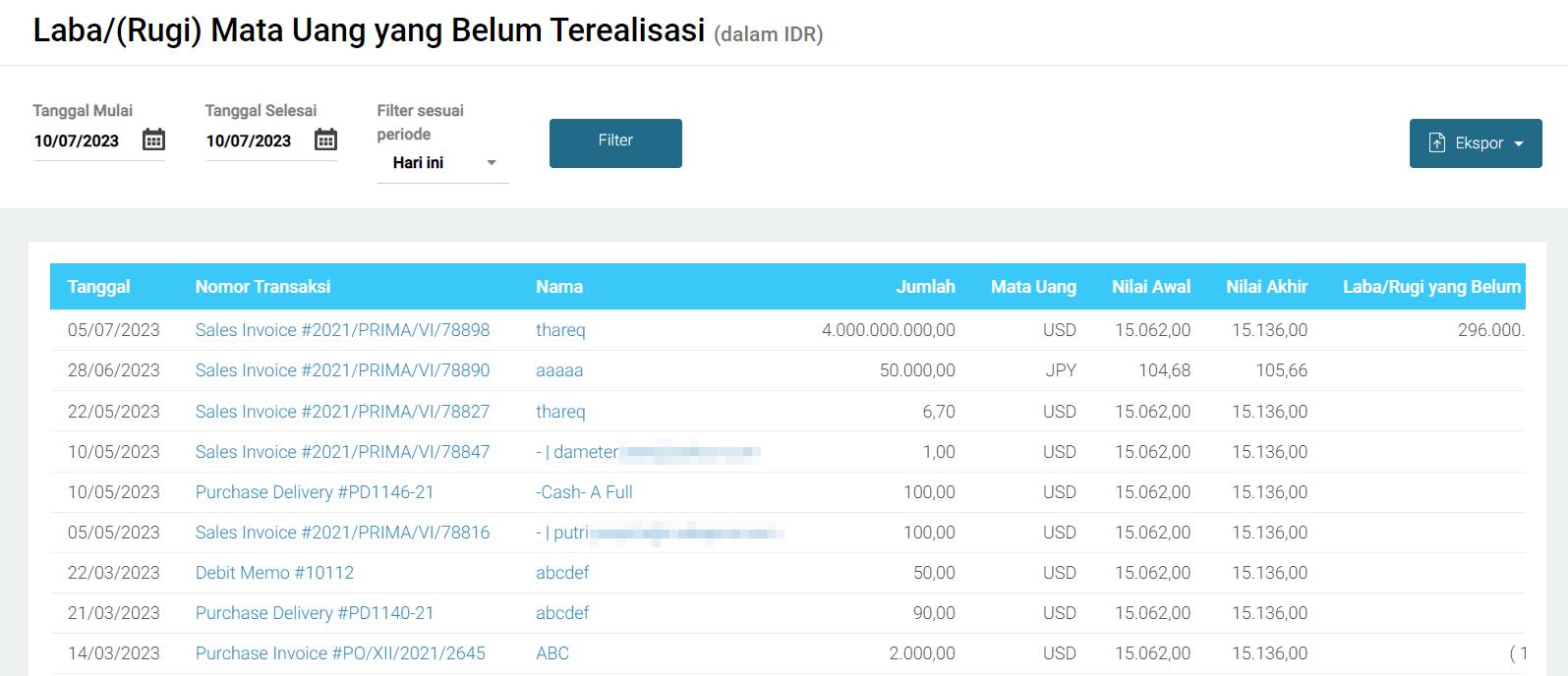Open Purchase Delivery #PD1146-21
Image resolution: width=1568 pixels, height=676 pixels.
pyautogui.click(x=315, y=492)
